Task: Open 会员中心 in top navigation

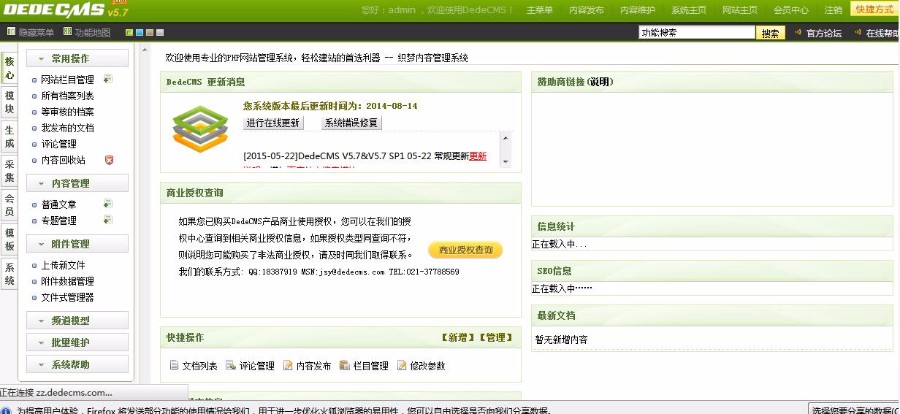Action: click(790, 10)
